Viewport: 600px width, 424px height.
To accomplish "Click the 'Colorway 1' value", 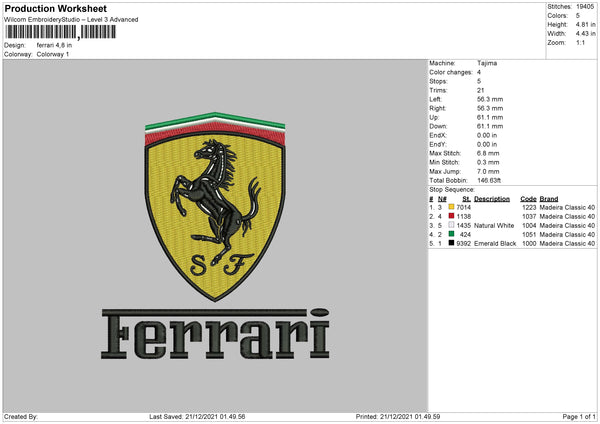I will [x=53, y=54].
